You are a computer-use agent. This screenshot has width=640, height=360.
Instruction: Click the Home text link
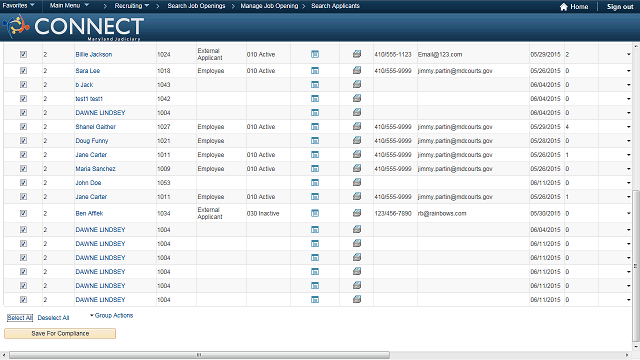click(579, 7)
